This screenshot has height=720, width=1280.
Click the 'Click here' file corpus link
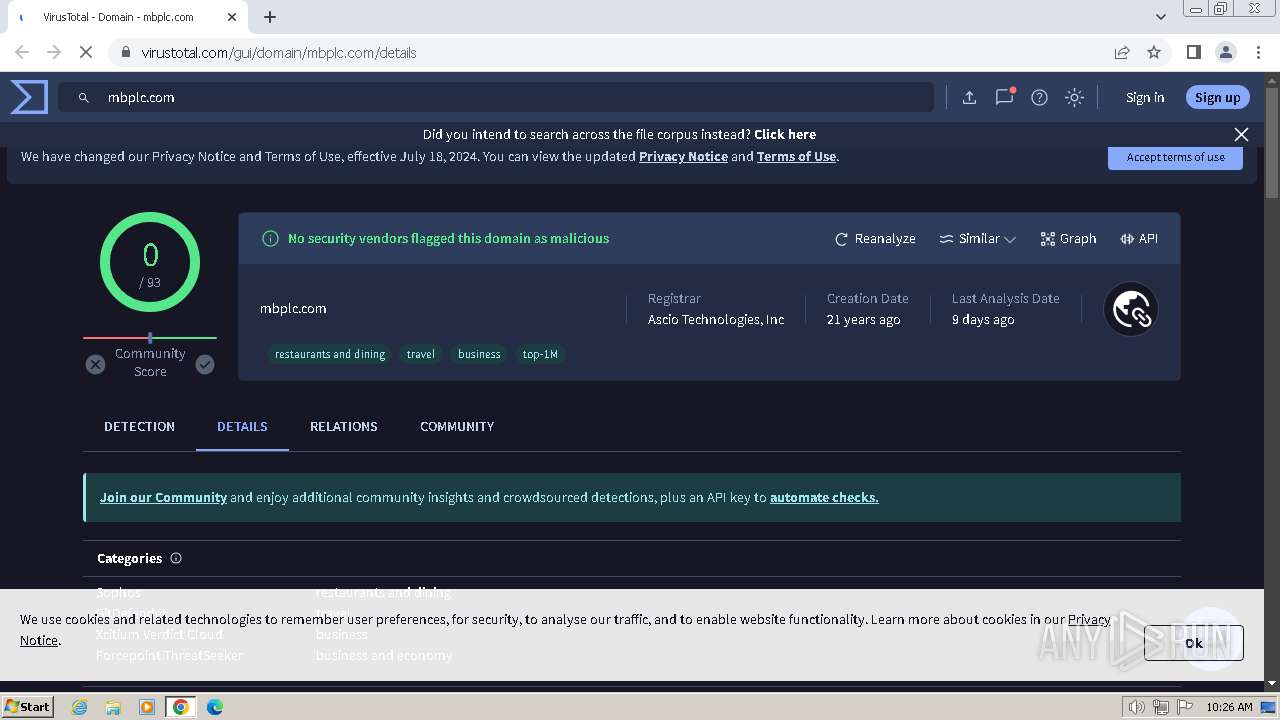coord(785,134)
